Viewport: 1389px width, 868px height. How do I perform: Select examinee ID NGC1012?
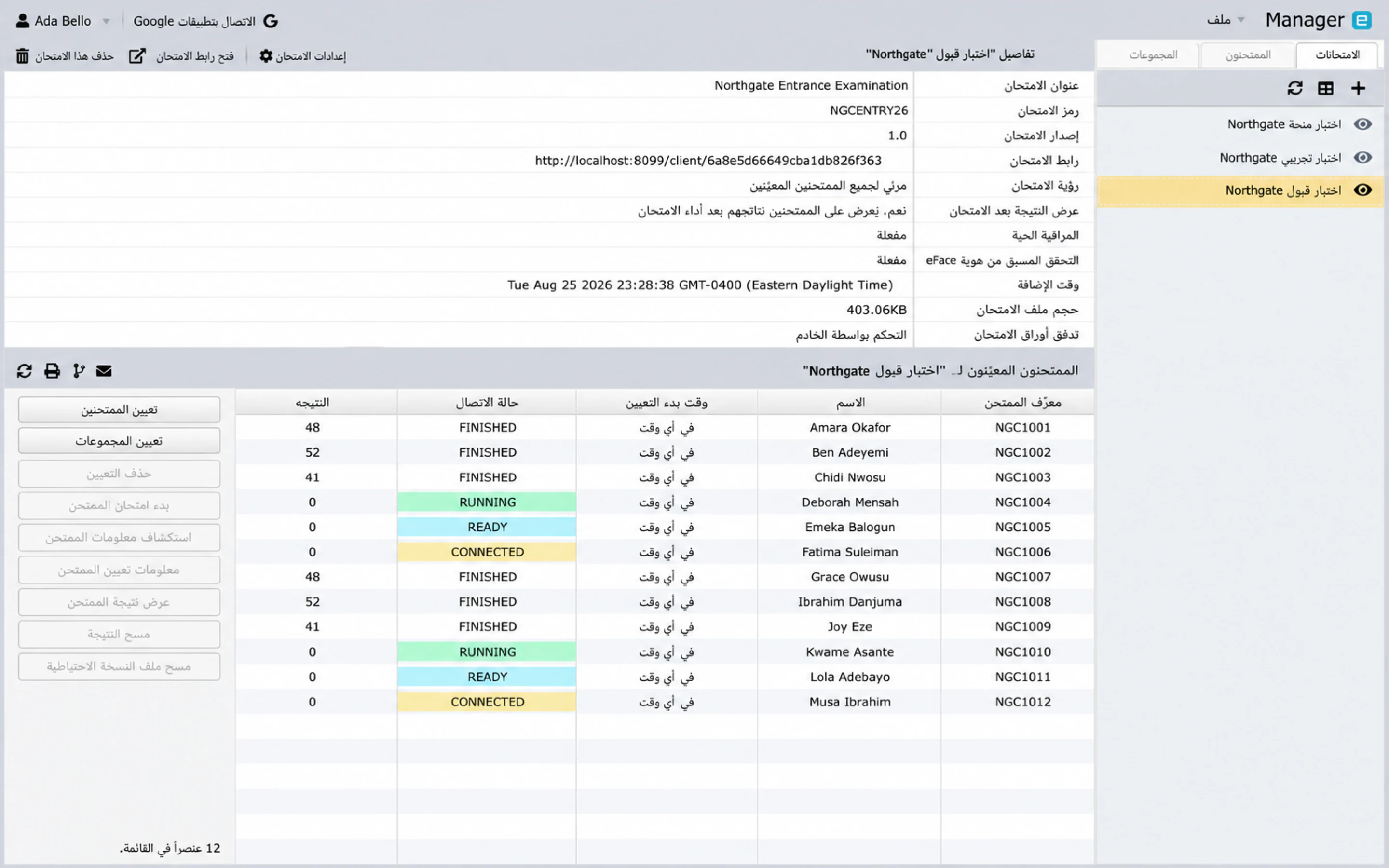click(x=1023, y=702)
